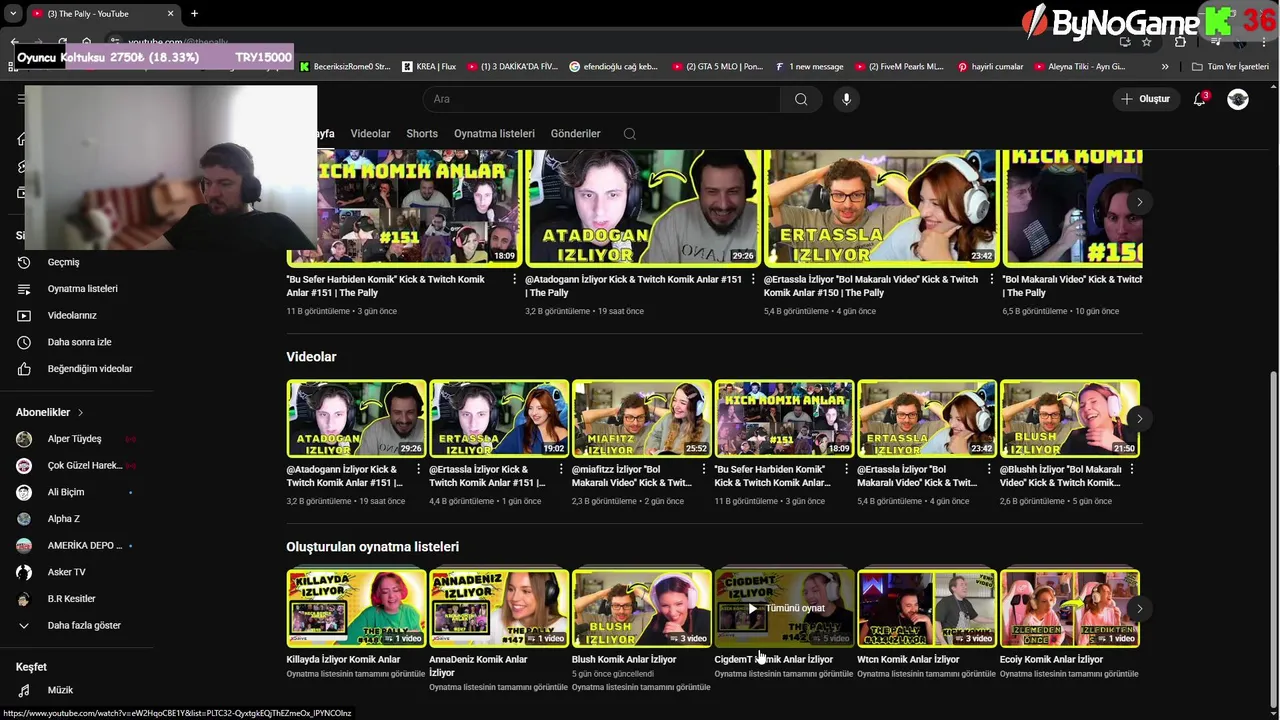Focus the Ara search field
1280x720 pixels.
pyautogui.click(x=601, y=99)
